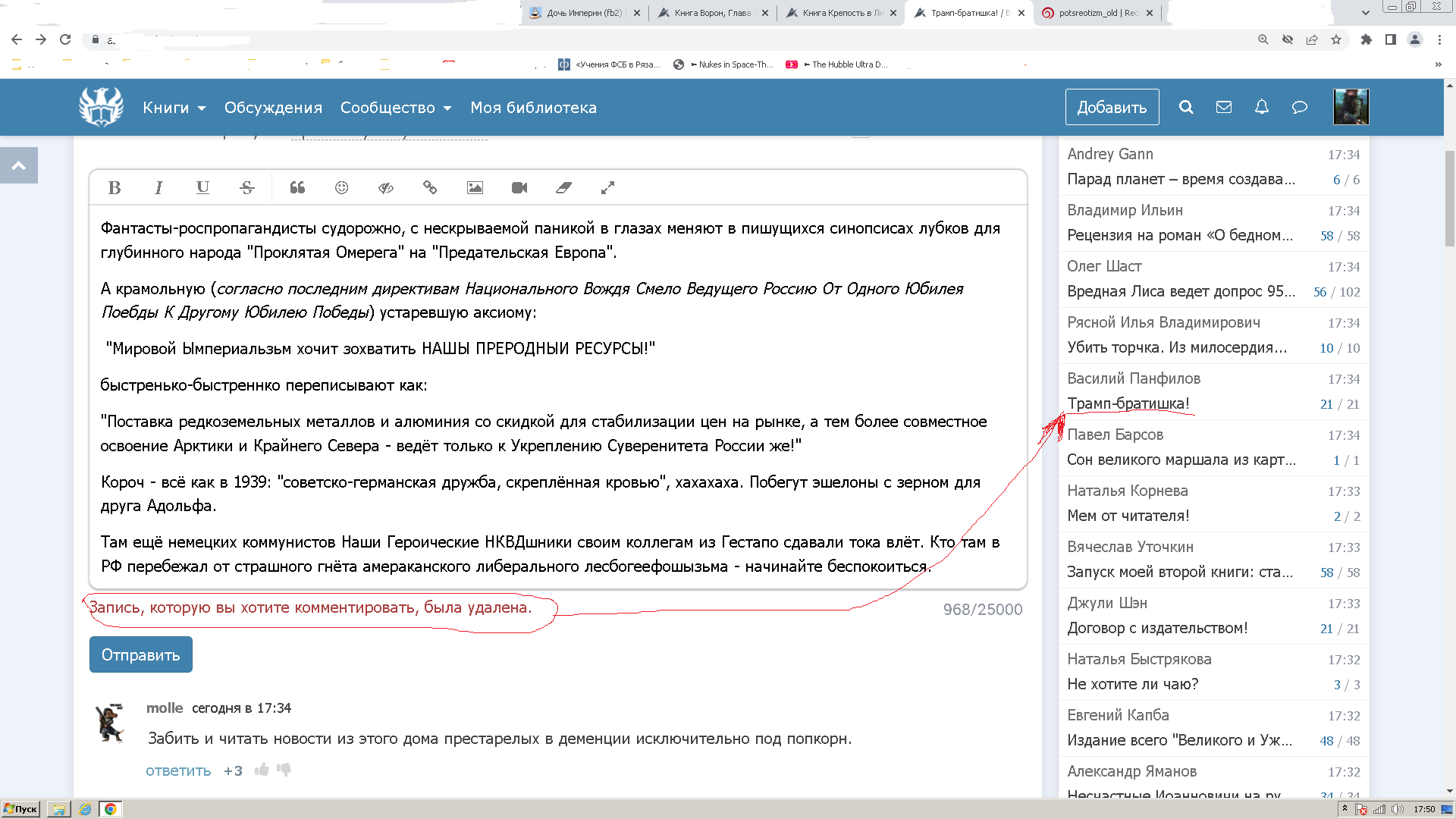Toggle strikethrough text formatting
The width and height of the screenshot is (1456, 819).
247,187
